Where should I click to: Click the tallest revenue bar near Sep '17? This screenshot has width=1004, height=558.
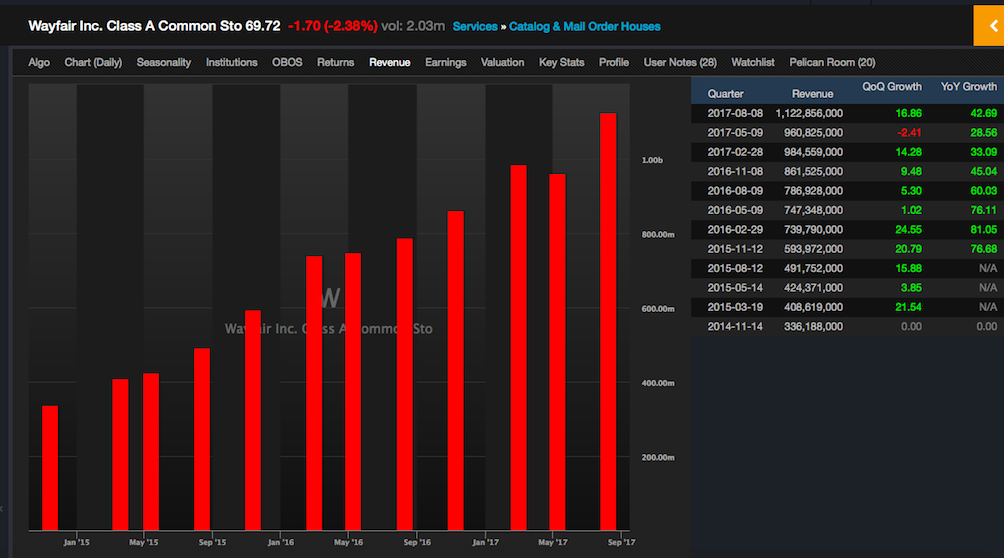click(x=608, y=322)
